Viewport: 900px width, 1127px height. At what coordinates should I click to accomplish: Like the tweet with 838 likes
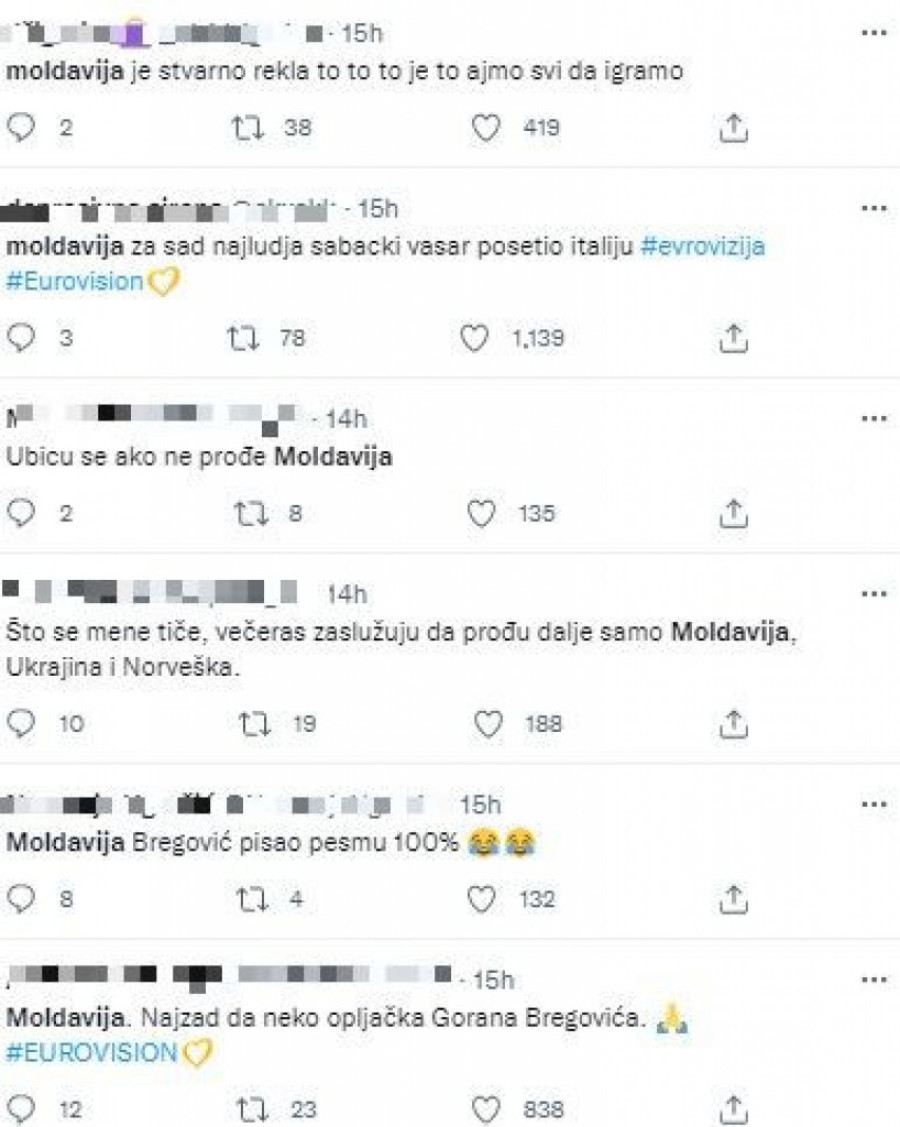(x=486, y=1109)
